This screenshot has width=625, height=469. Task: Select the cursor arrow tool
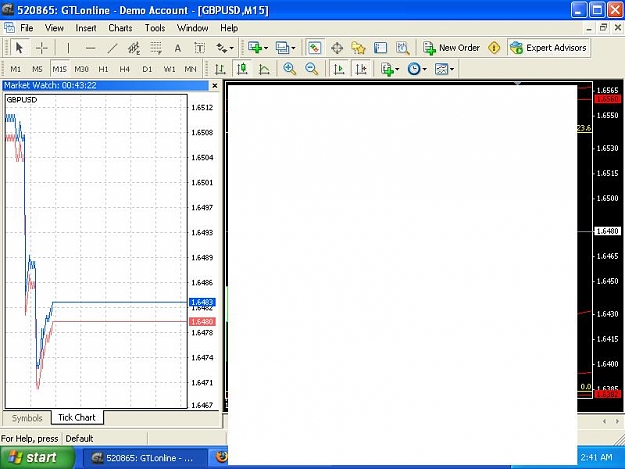tap(19, 48)
